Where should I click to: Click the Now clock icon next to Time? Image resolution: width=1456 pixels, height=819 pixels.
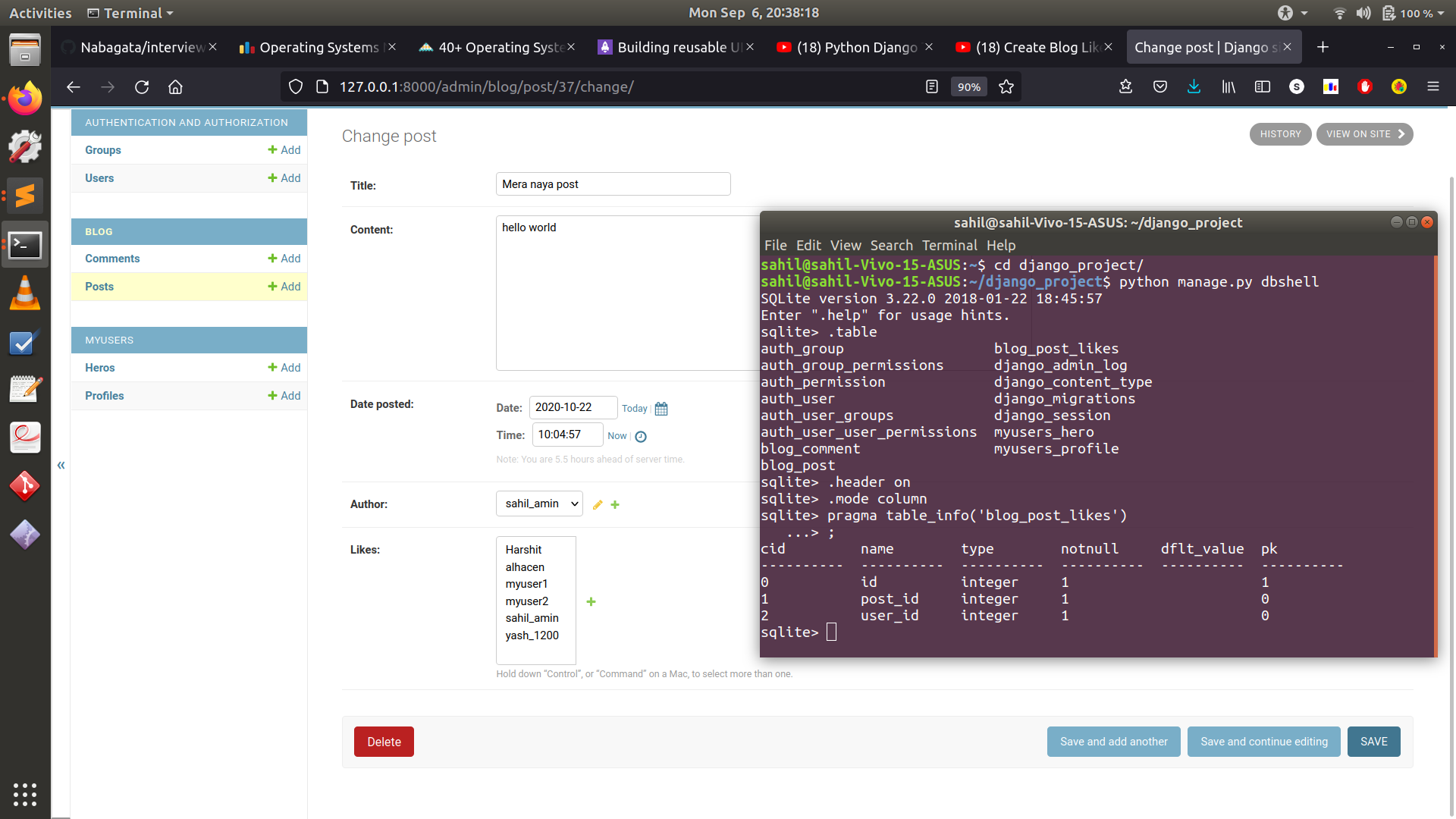click(641, 435)
